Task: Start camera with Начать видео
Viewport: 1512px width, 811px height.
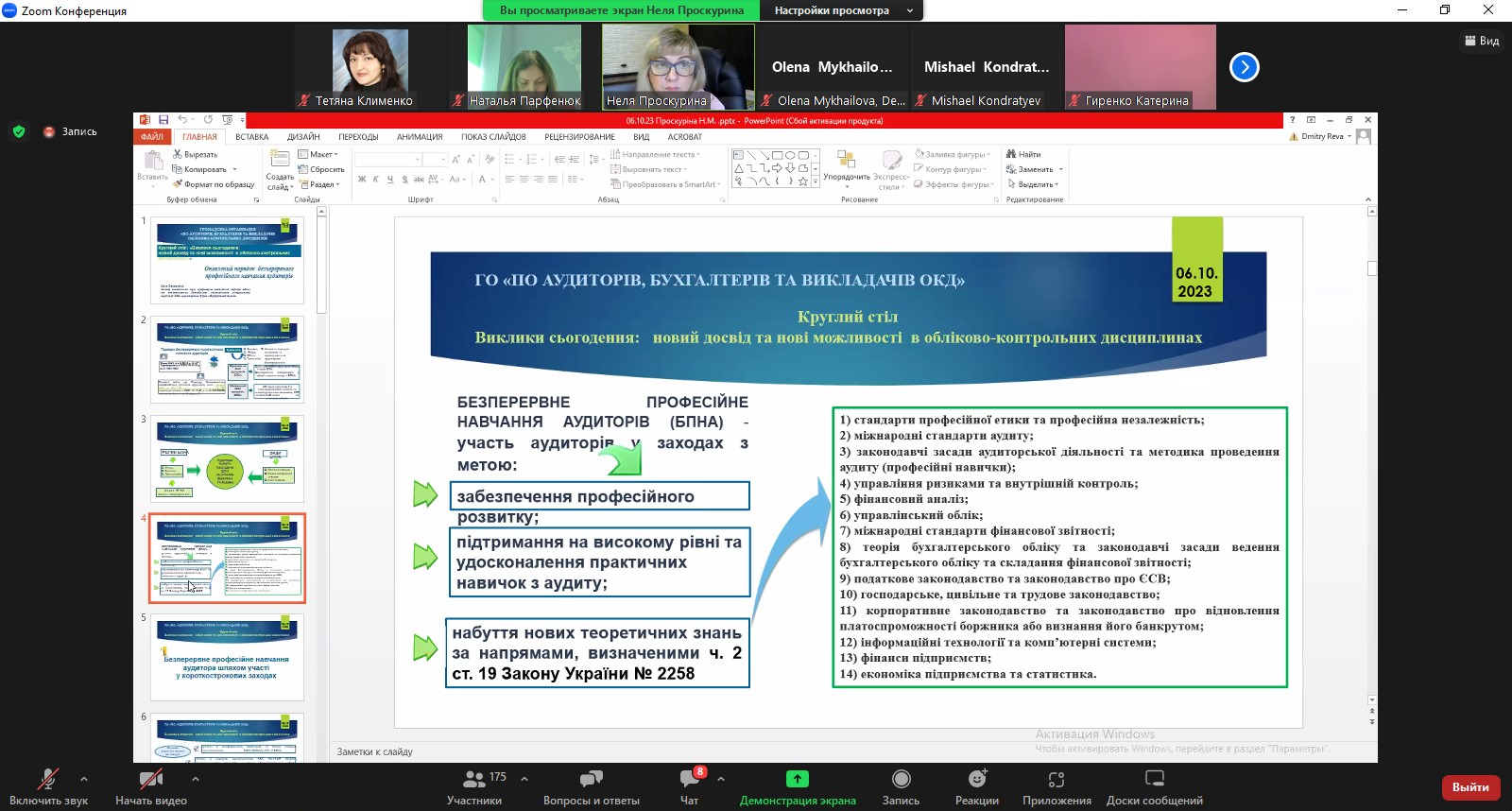Action: click(x=151, y=786)
